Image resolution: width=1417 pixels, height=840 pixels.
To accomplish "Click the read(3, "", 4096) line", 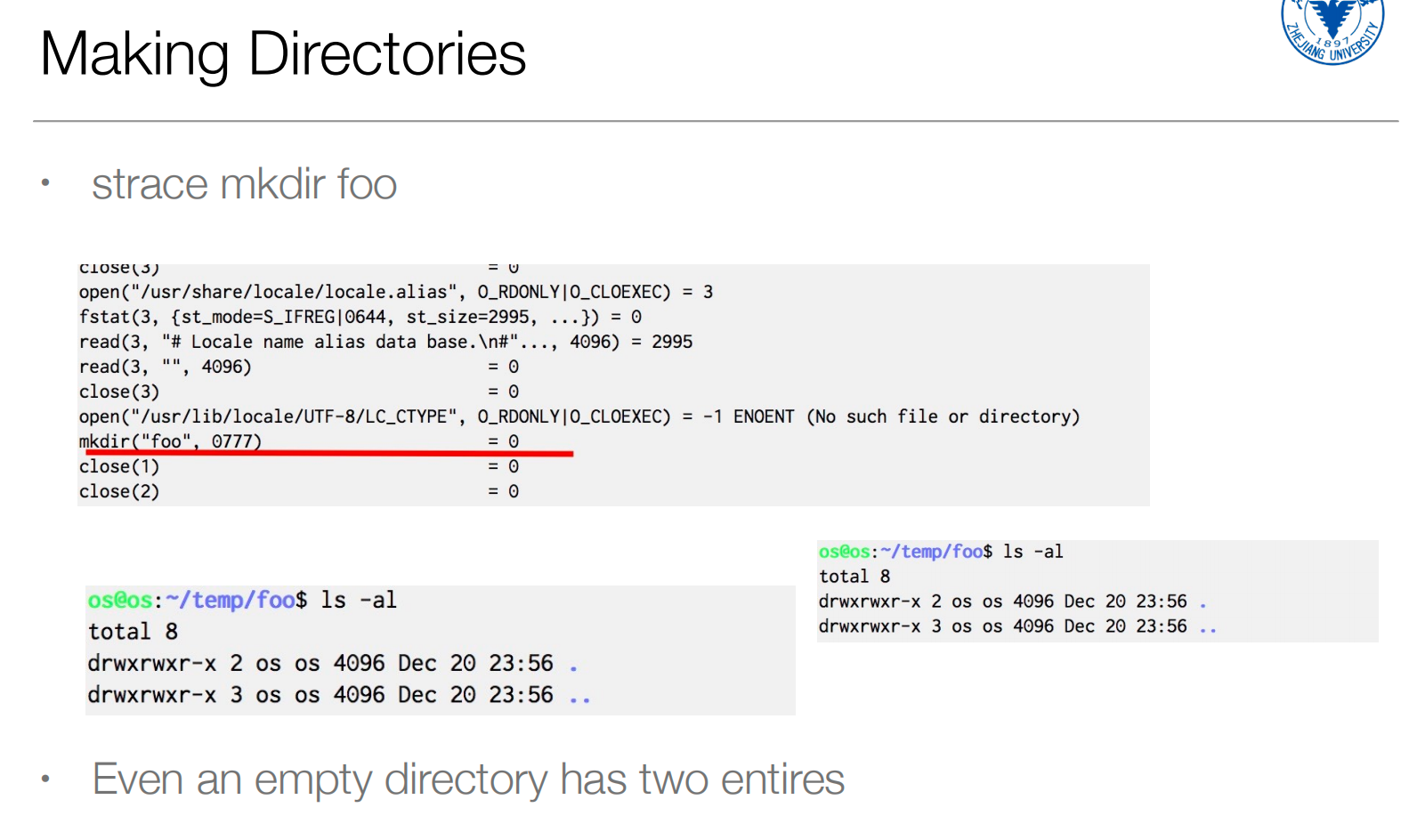I will pos(299,367).
